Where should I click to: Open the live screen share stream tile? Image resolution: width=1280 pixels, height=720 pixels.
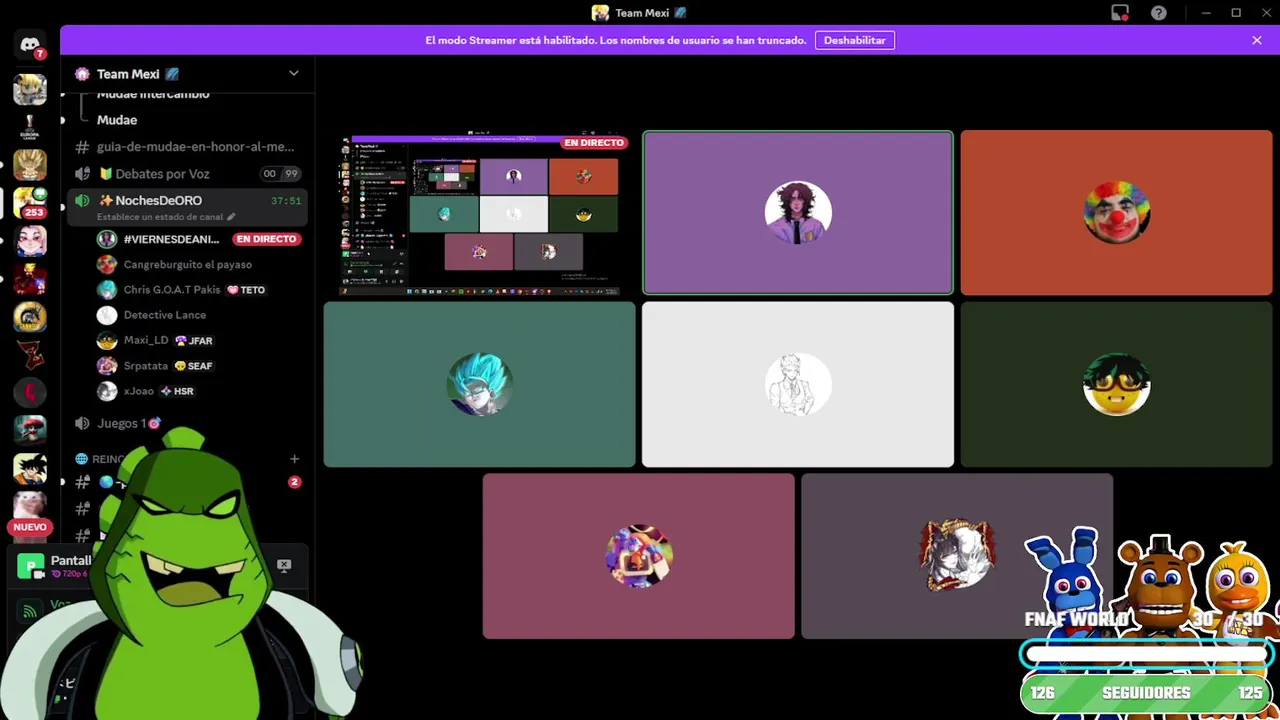479,213
